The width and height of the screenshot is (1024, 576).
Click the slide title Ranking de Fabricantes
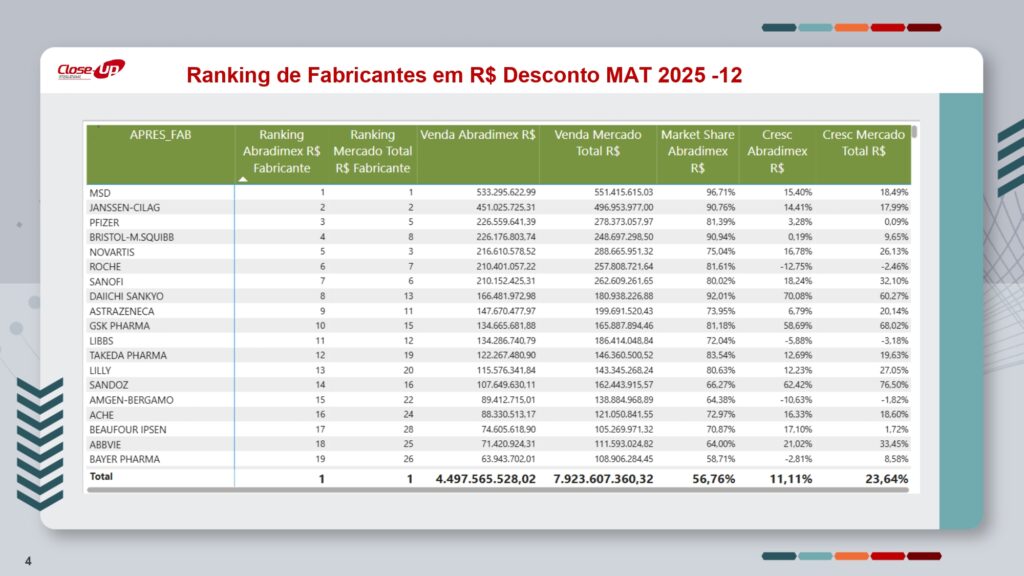coord(464,74)
